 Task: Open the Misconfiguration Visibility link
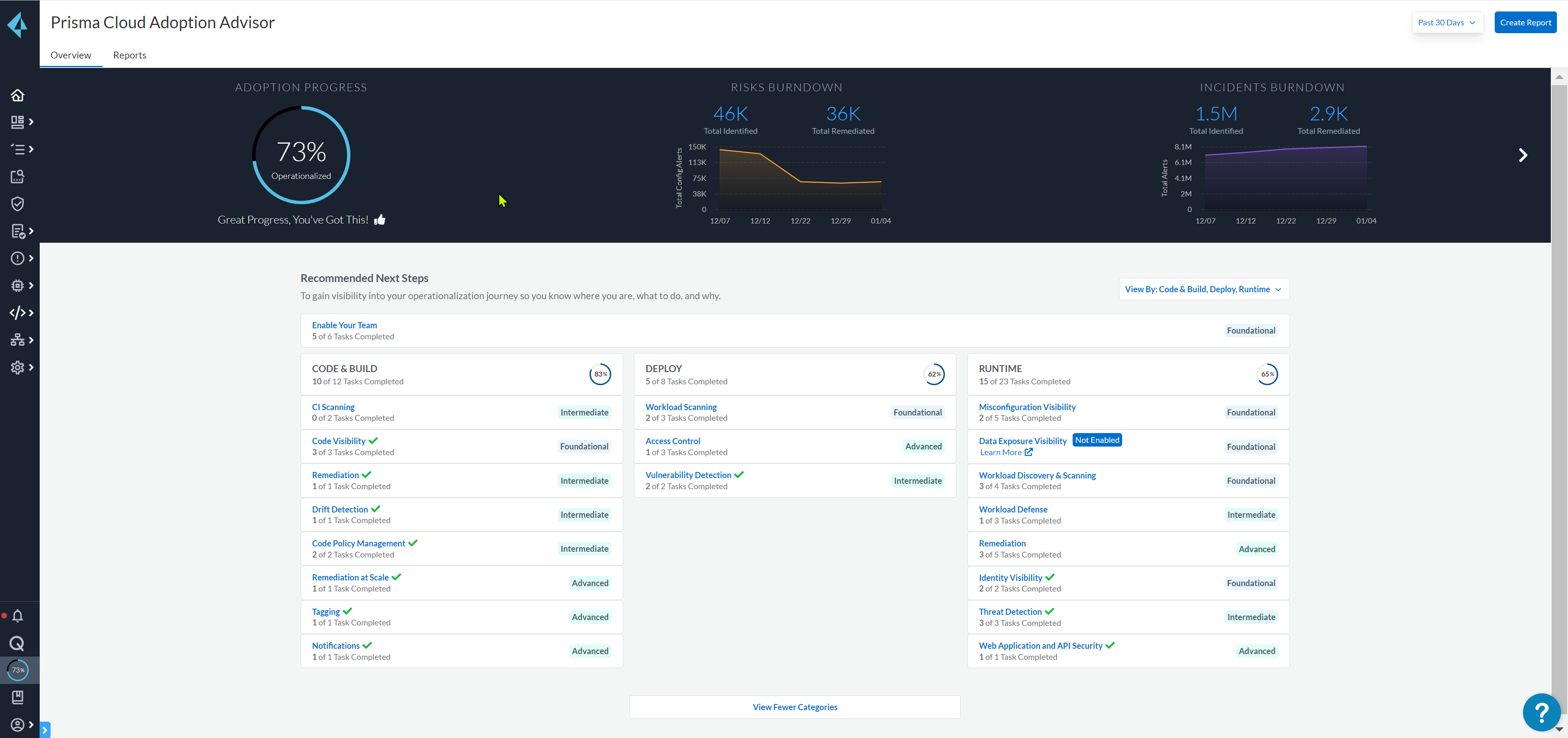click(x=1027, y=407)
